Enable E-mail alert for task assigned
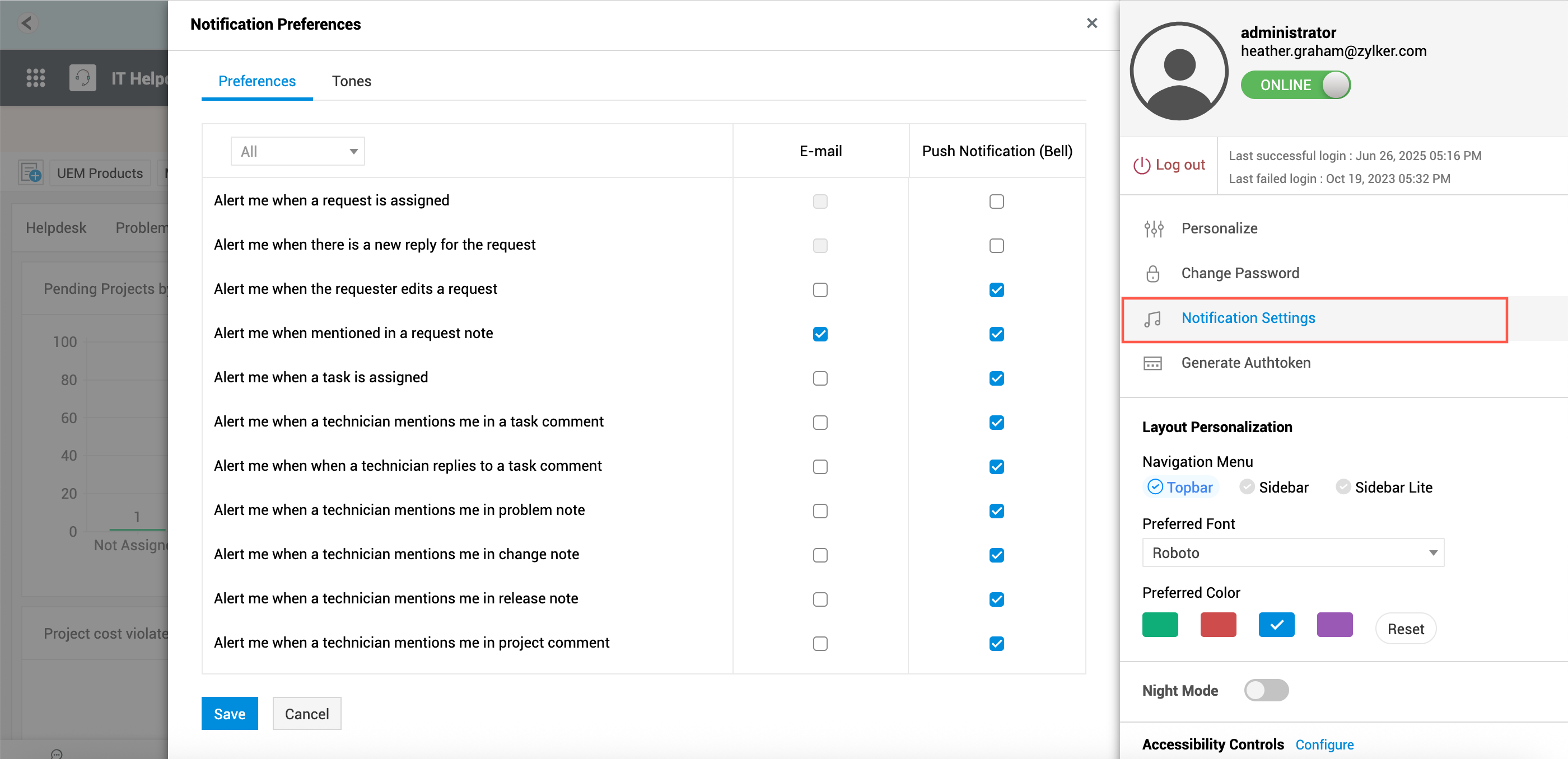1568x759 pixels. pos(820,378)
